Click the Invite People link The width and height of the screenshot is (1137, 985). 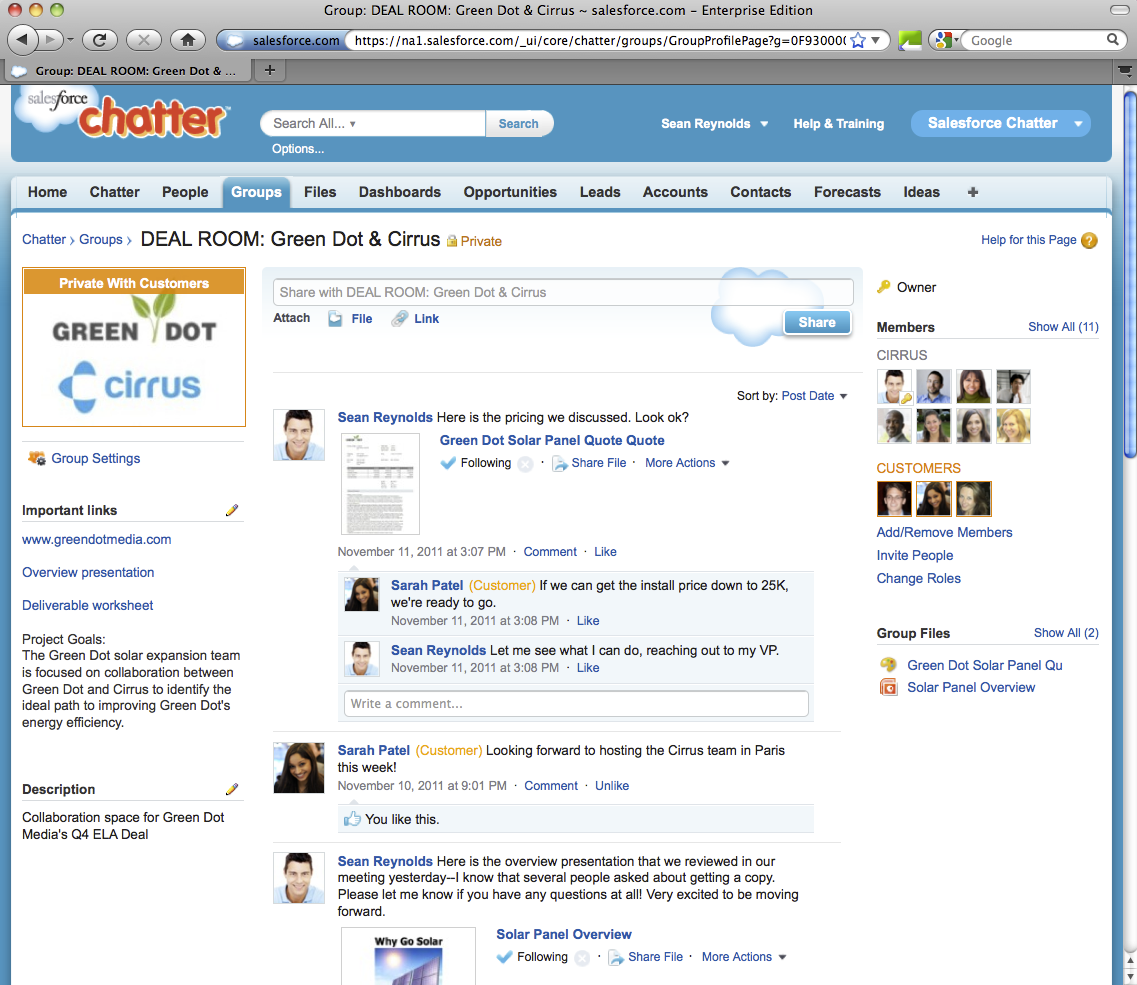coord(914,556)
